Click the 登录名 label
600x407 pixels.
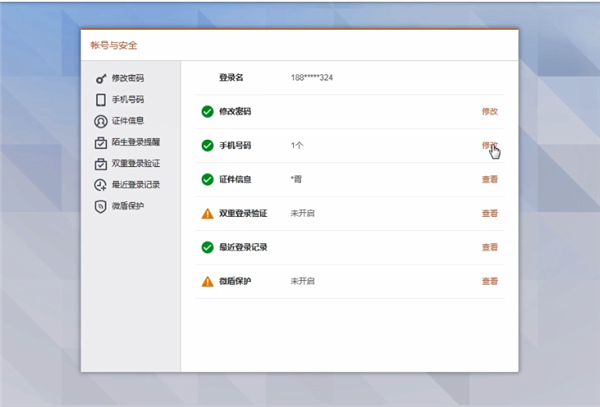click(x=231, y=78)
